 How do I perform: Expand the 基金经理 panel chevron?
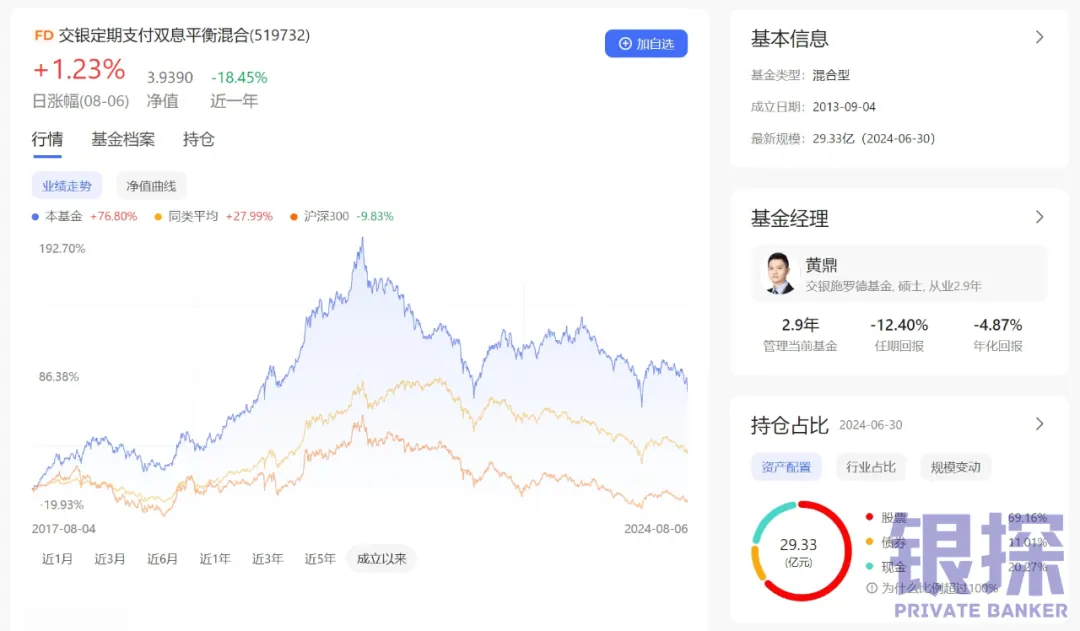point(1039,217)
